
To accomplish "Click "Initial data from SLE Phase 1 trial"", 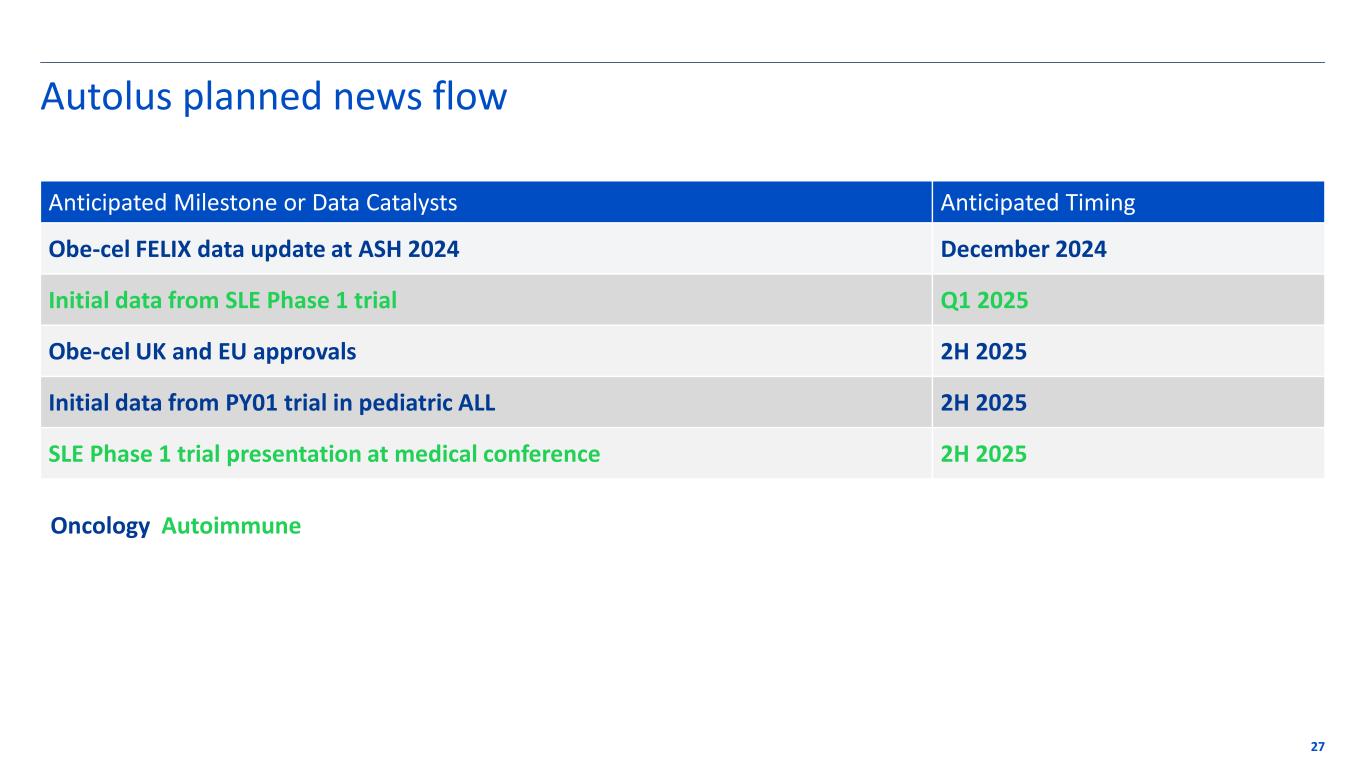I will (x=222, y=301).
